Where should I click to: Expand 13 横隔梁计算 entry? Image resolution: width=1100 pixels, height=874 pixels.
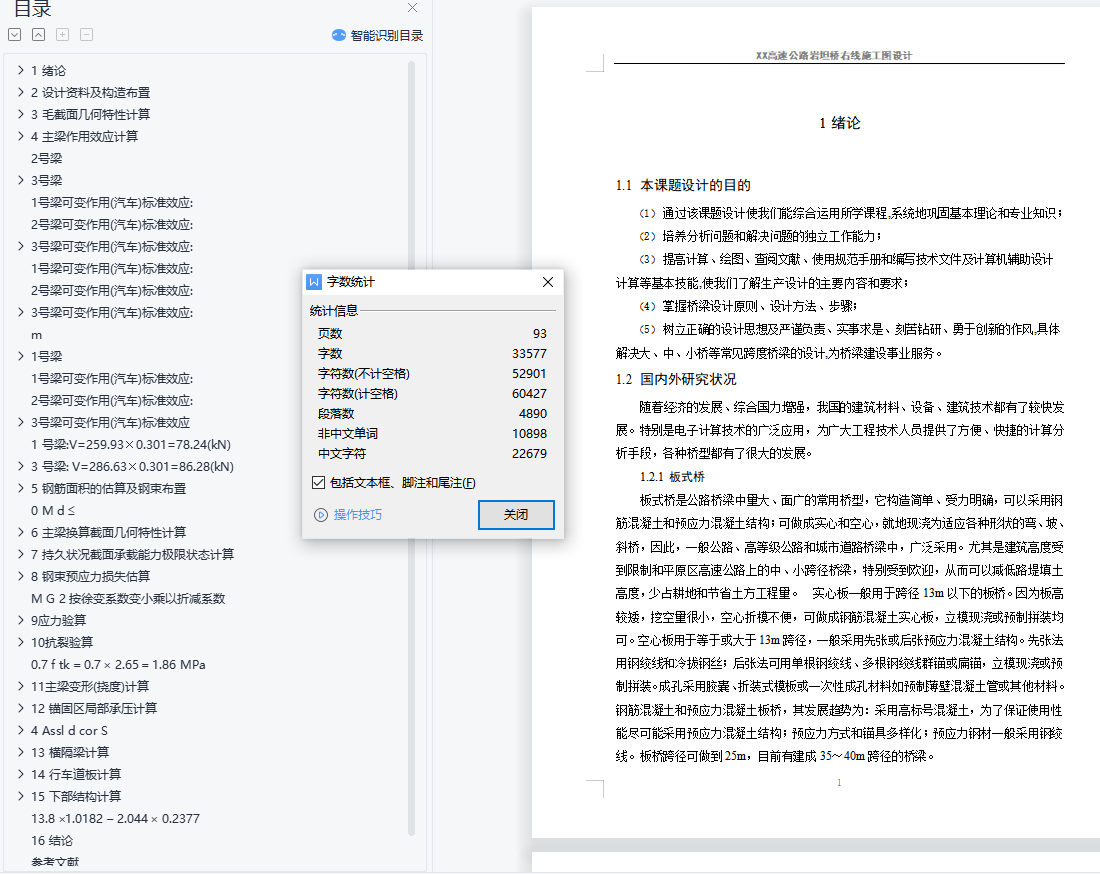(x=21, y=752)
